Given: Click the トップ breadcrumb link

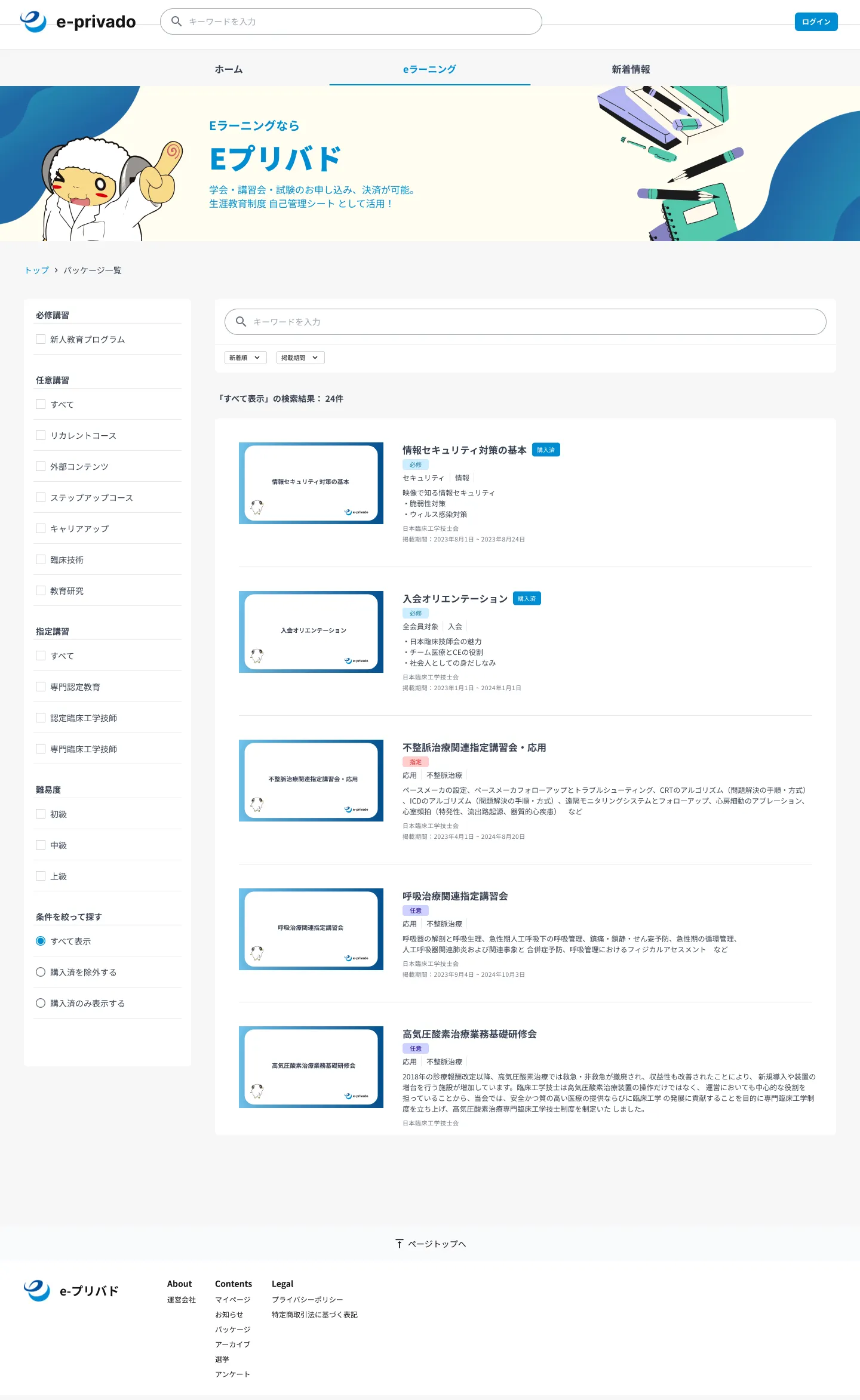Looking at the screenshot, I should click(36, 270).
